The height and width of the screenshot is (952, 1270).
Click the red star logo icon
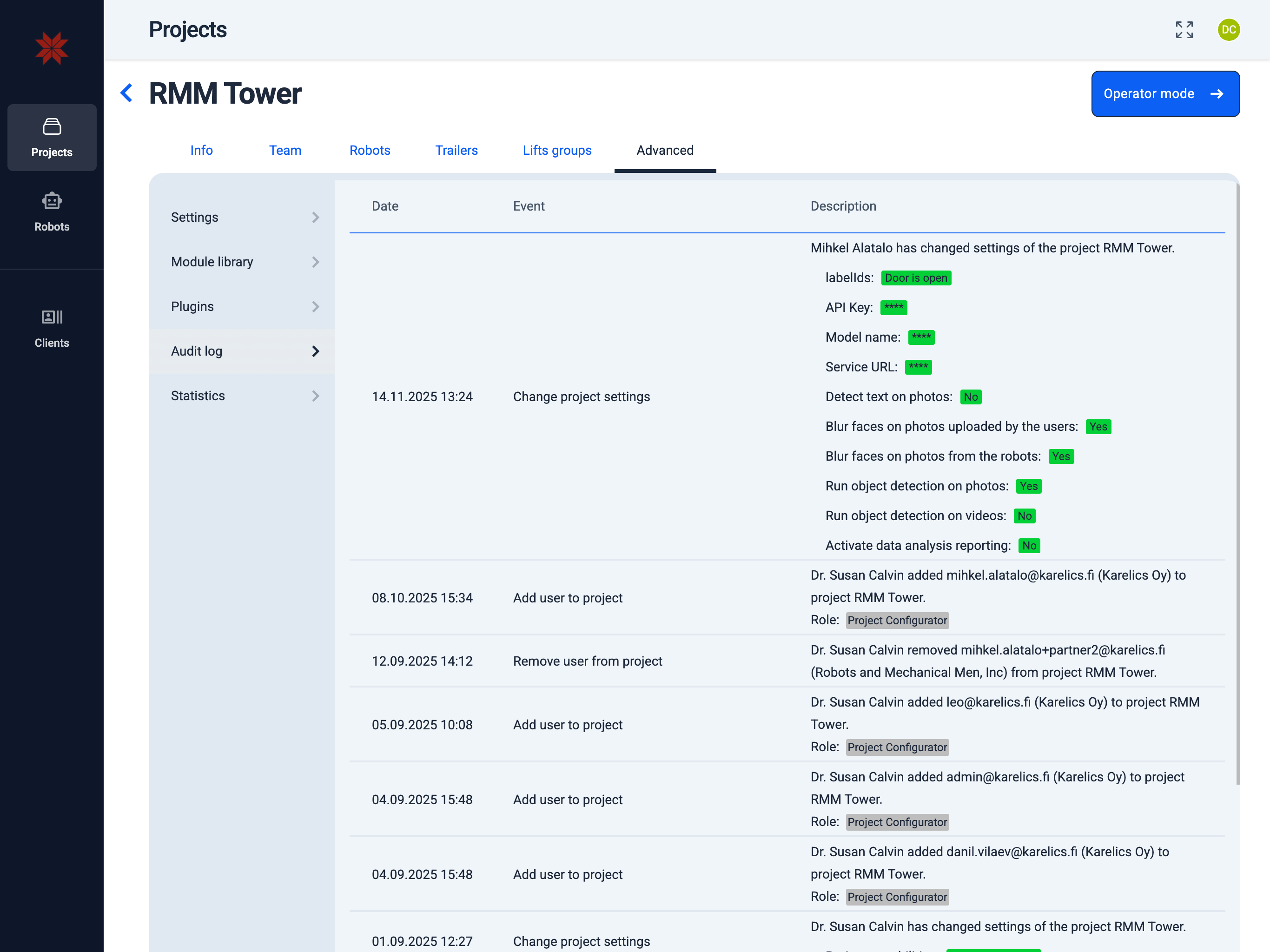52,48
